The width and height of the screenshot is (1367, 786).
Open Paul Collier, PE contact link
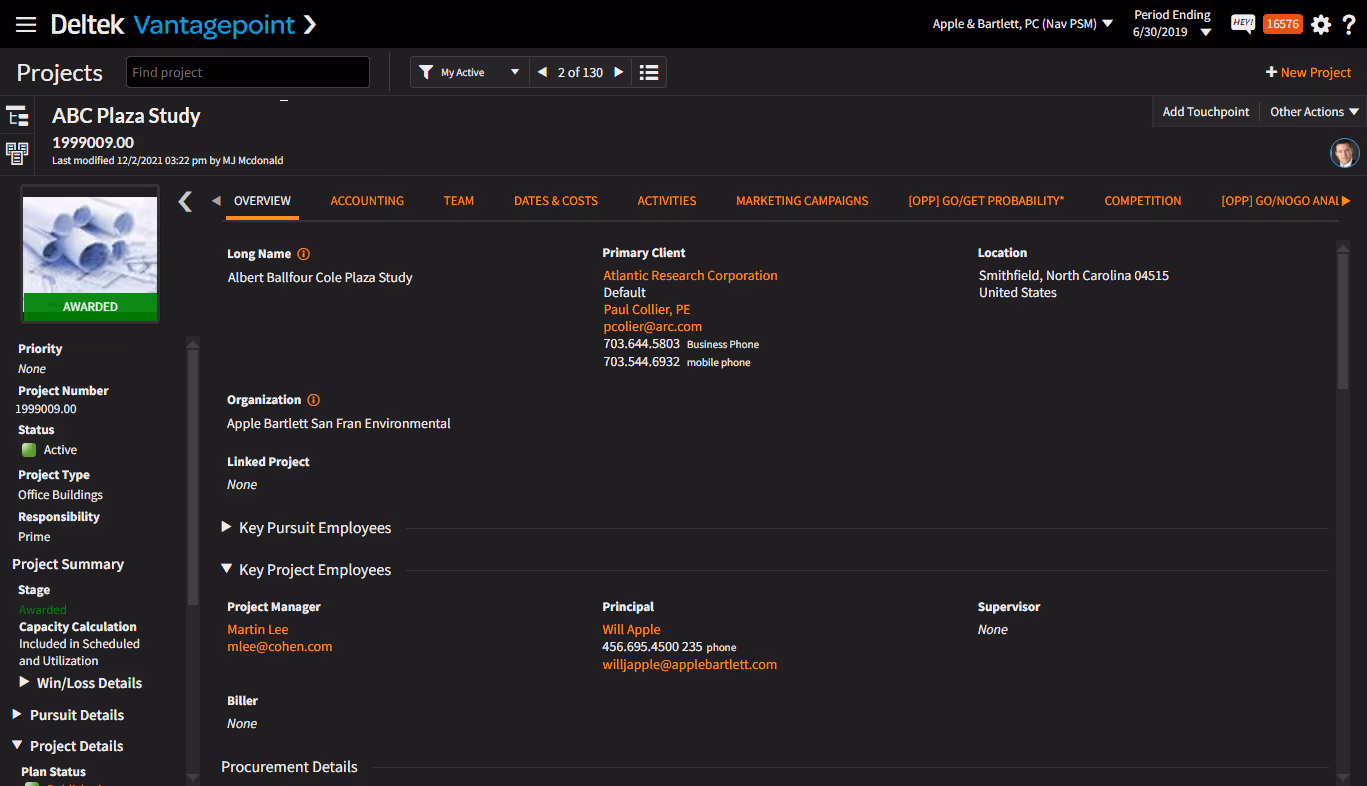click(647, 309)
